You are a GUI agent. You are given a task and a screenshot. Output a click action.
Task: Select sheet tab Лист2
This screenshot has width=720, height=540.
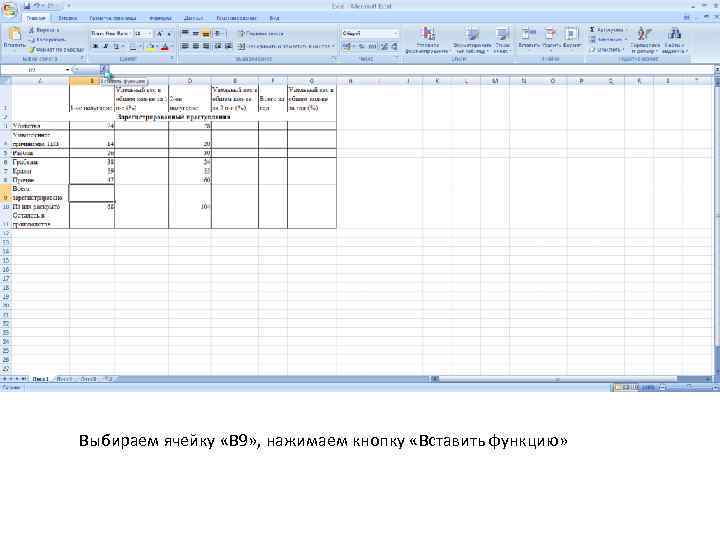(x=64, y=379)
